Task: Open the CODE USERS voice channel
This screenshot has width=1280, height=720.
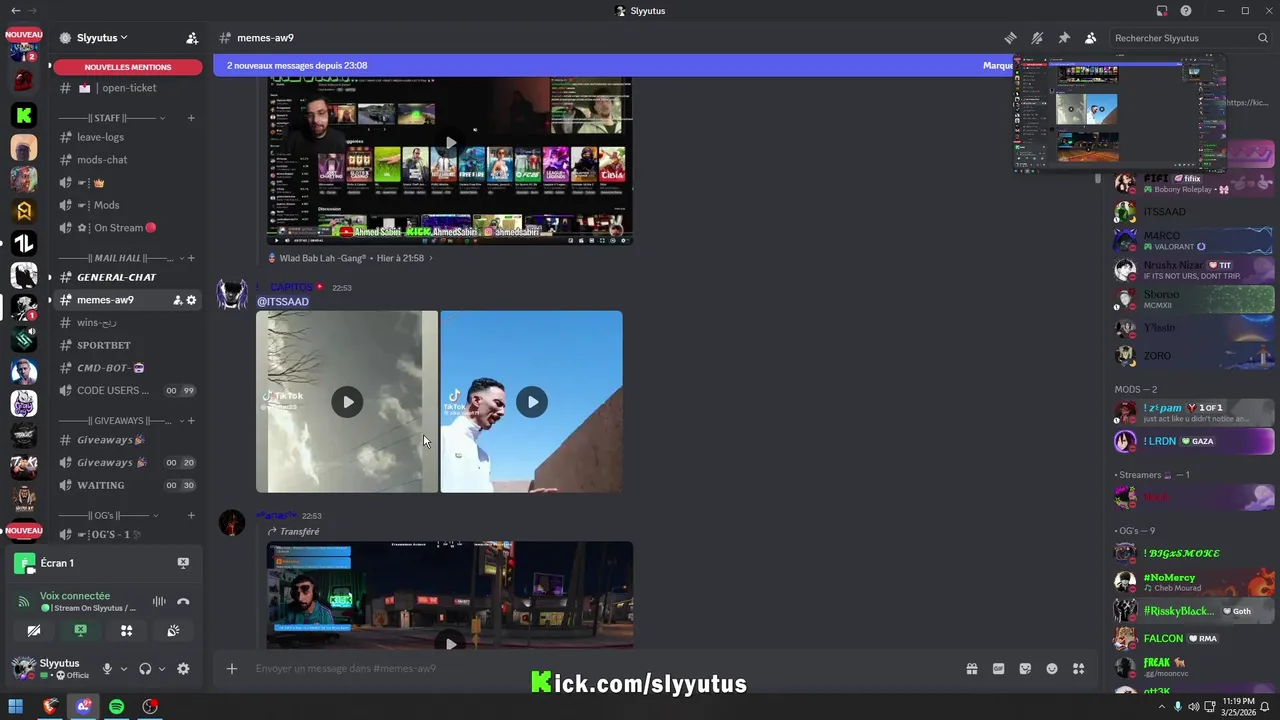Action: coord(128,391)
